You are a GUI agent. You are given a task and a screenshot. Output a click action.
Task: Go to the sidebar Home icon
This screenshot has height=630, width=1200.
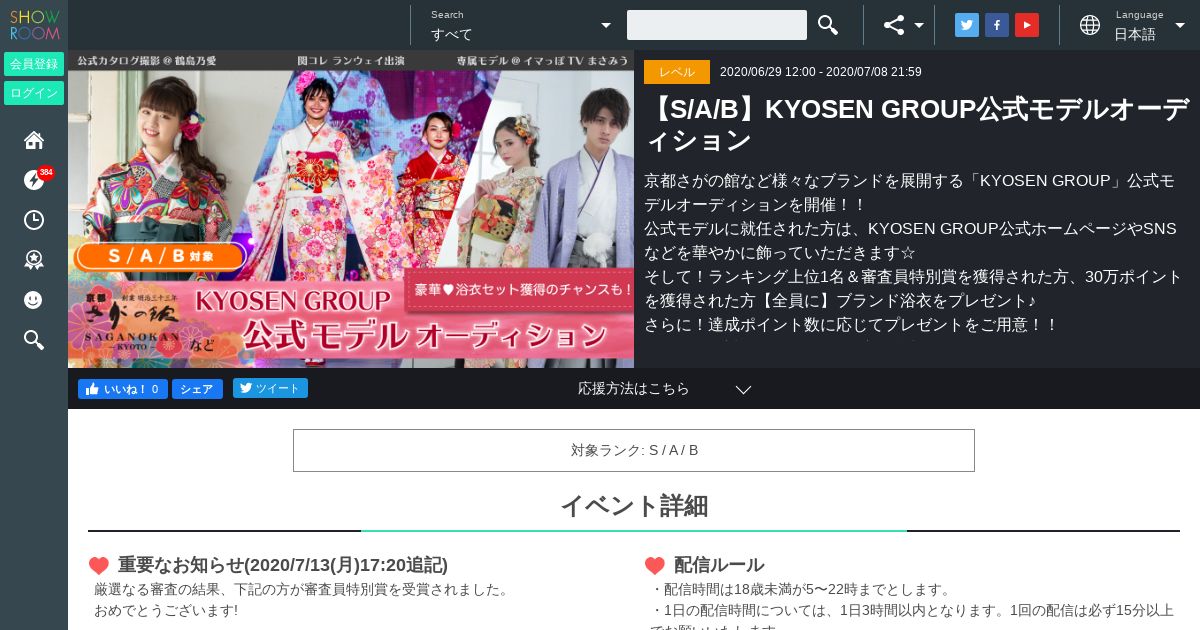pos(34,140)
